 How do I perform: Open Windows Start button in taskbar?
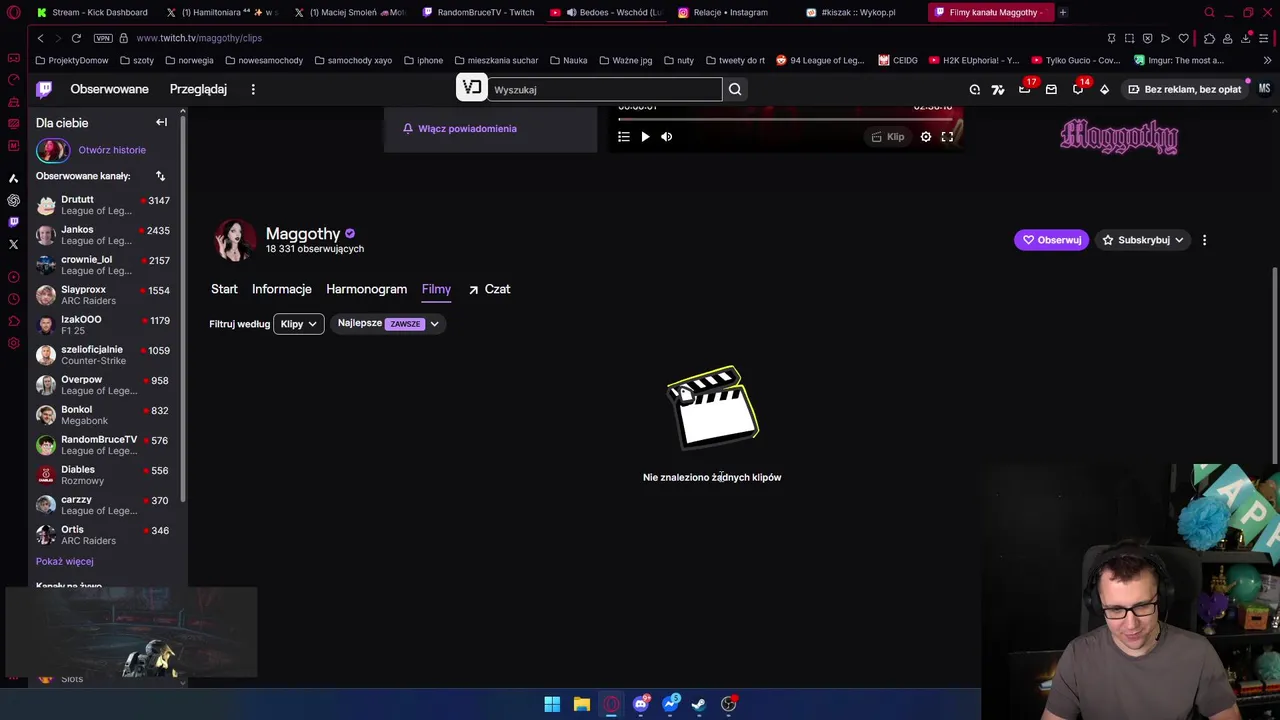click(x=552, y=704)
